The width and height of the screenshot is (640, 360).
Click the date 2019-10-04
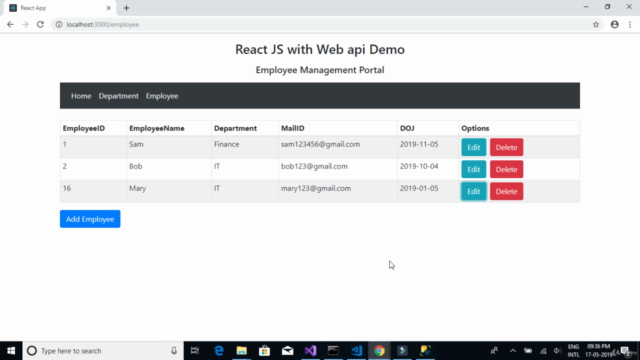pos(419,166)
